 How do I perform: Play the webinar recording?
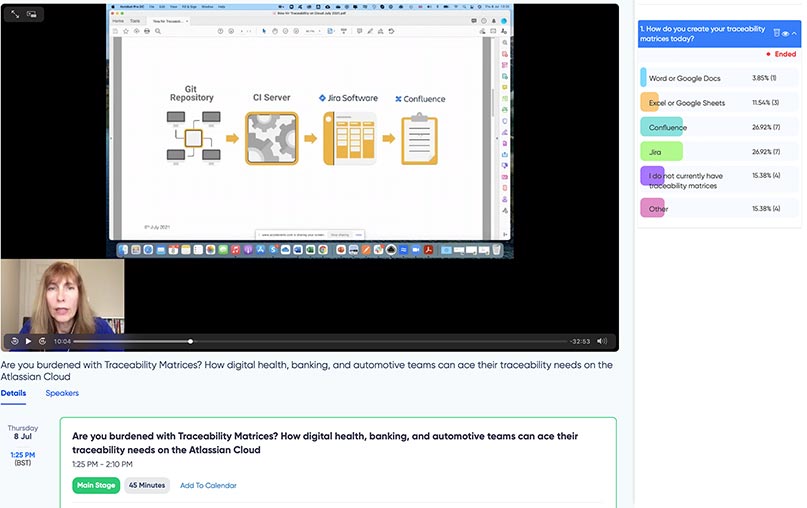(x=28, y=341)
